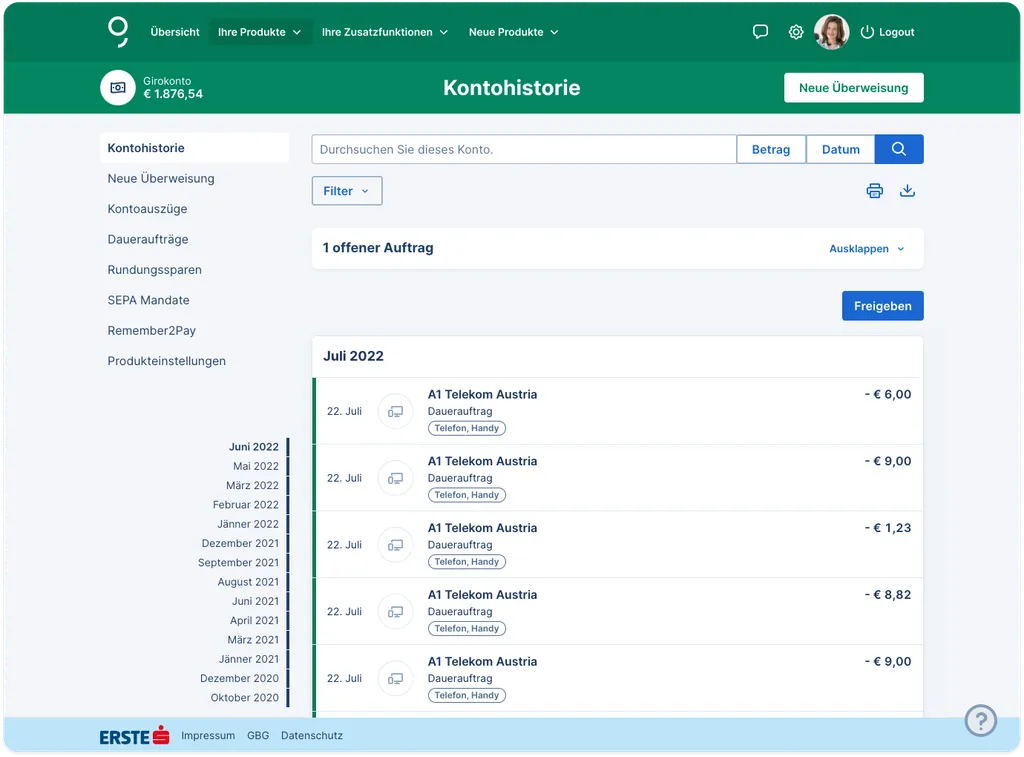Jump to Juni 2021 in timeline
The height and width of the screenshot is (757, 1024).
click(x=255, y=601)
